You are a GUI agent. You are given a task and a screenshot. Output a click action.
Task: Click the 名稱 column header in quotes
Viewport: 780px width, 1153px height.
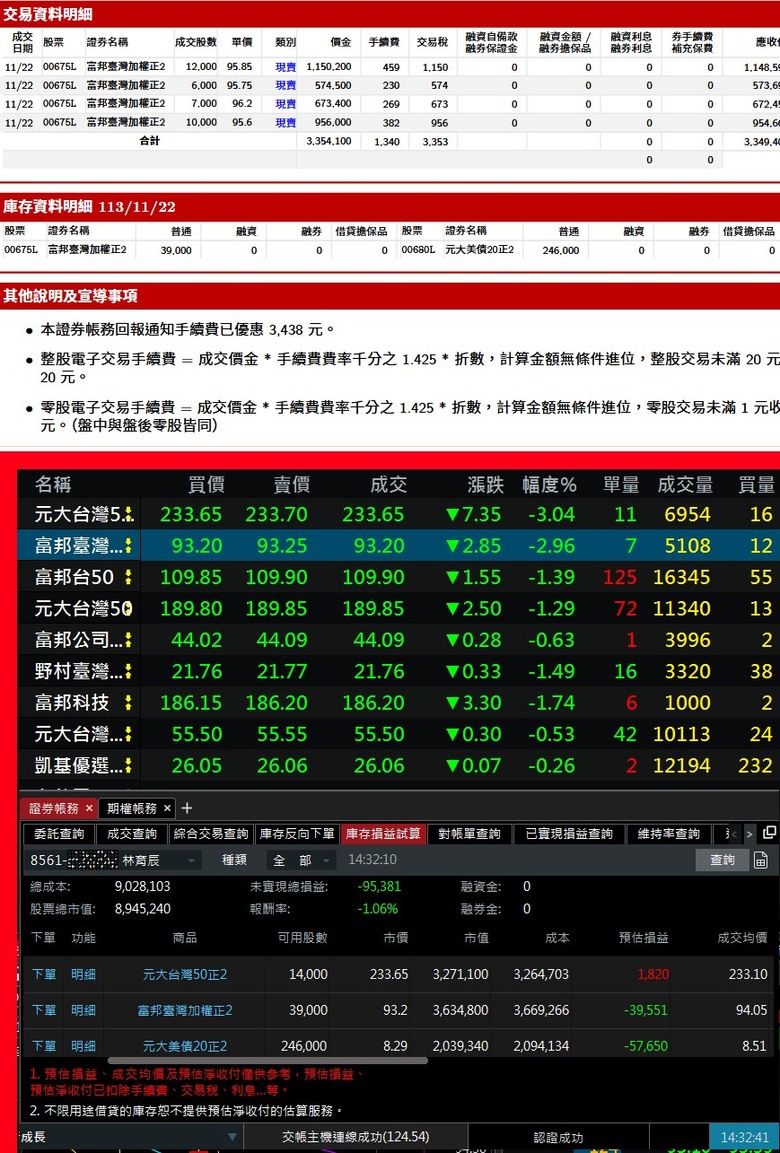[53, 485]
